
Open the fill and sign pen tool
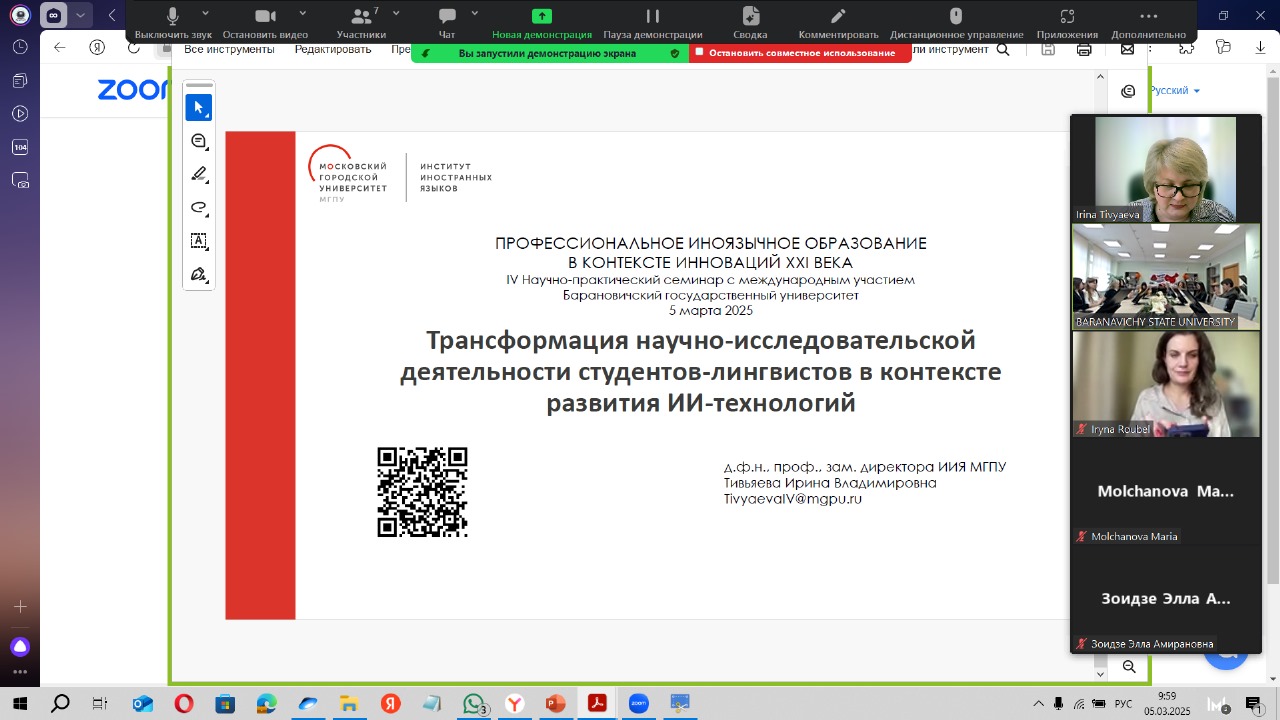[198, 274]
